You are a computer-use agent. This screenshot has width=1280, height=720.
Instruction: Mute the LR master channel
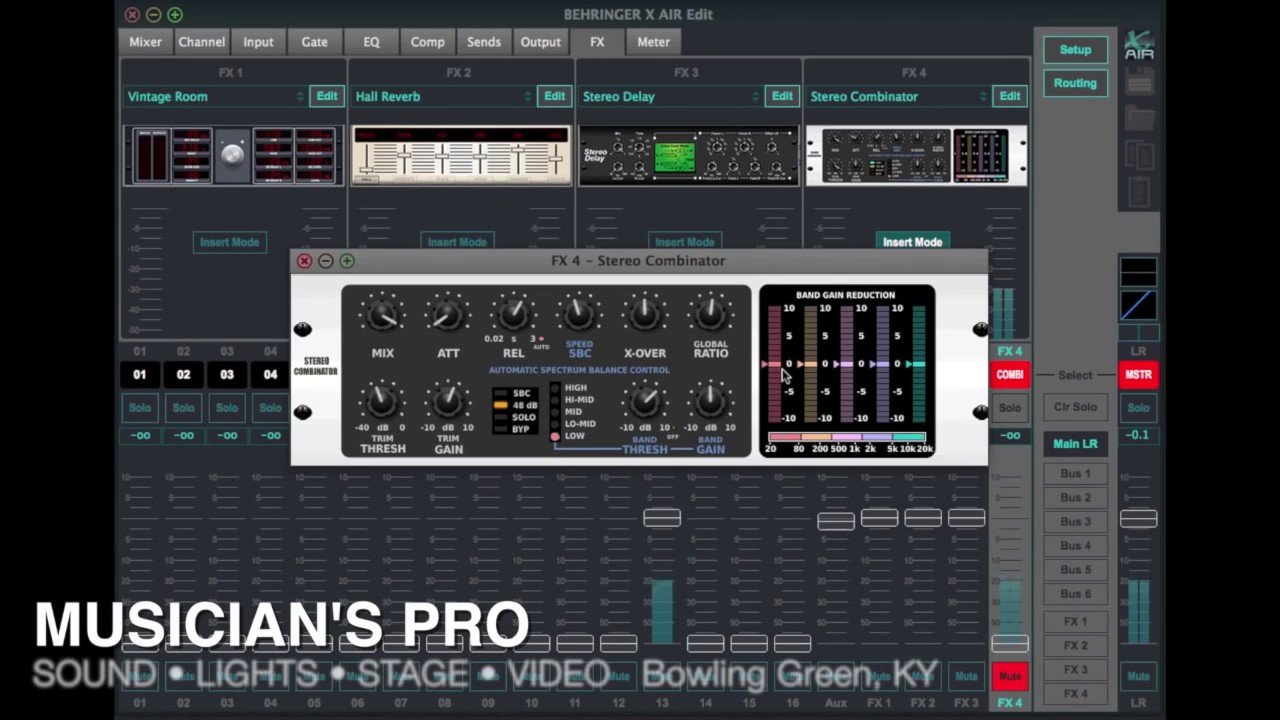click(1138, 677)
